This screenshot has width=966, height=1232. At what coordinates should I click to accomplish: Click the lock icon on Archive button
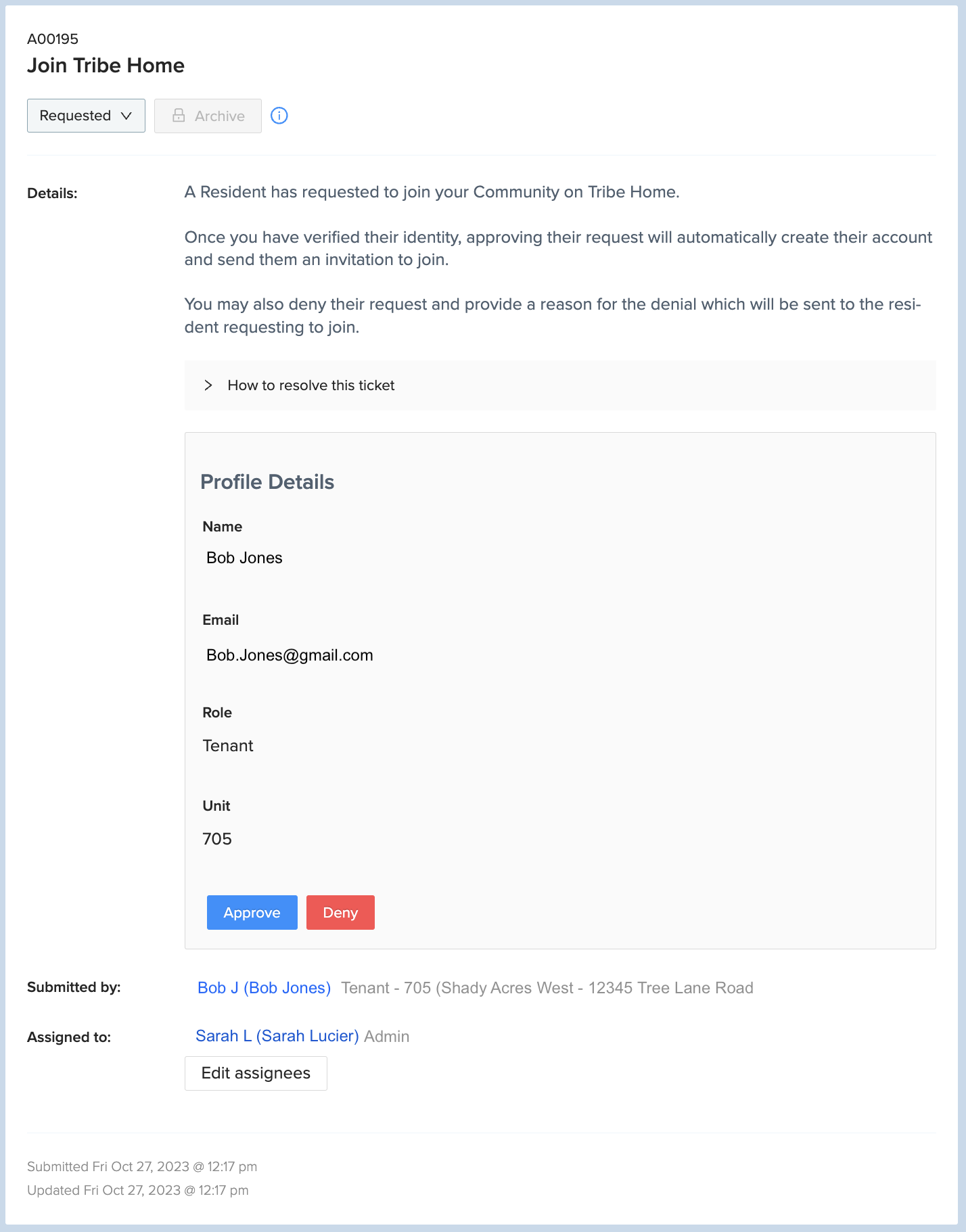pos(179,116)
